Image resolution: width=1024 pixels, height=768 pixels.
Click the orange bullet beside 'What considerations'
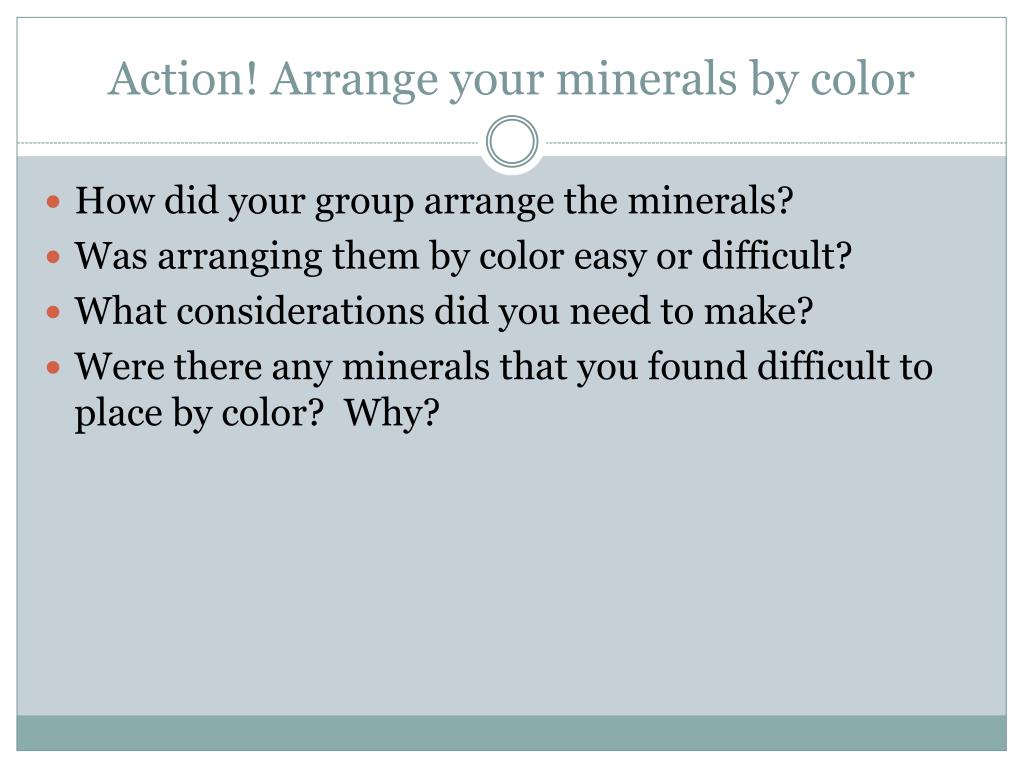coord(54,312)
